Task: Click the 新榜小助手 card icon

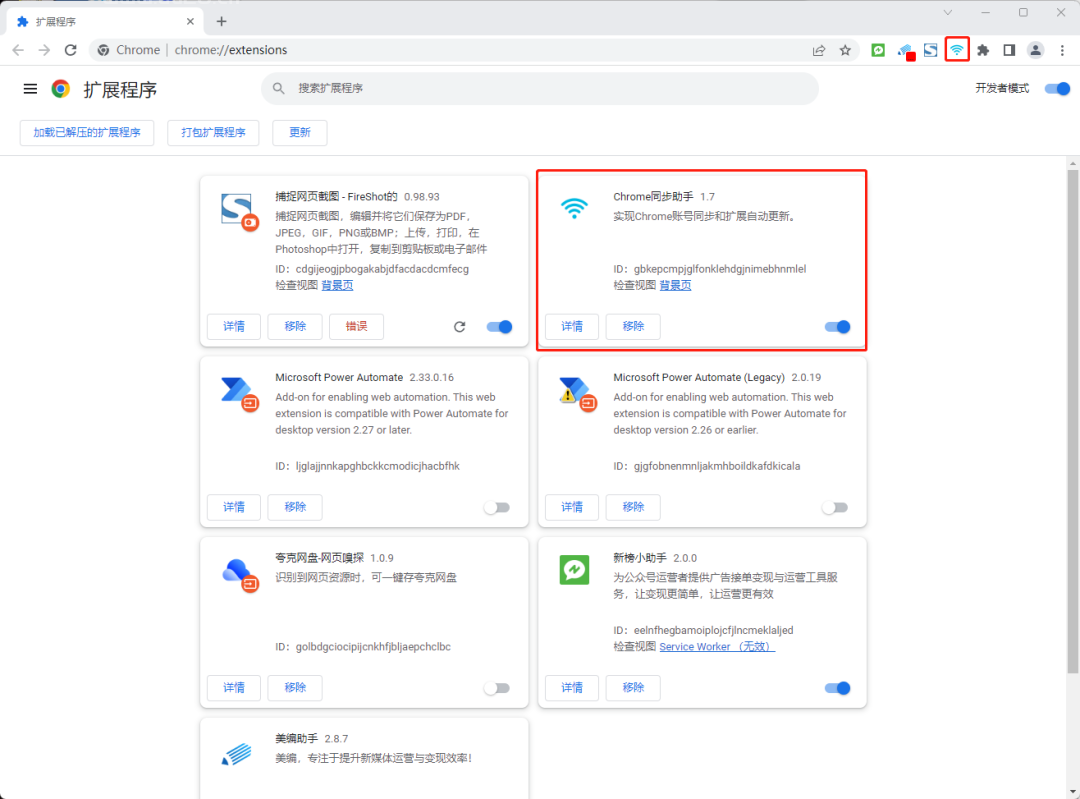Action: (x=574, y=570)
